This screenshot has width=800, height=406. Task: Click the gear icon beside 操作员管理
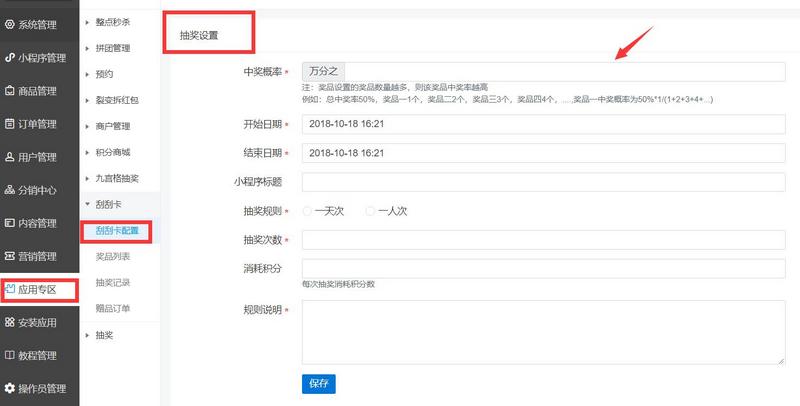pyautogui.click(x=11, y=388)
